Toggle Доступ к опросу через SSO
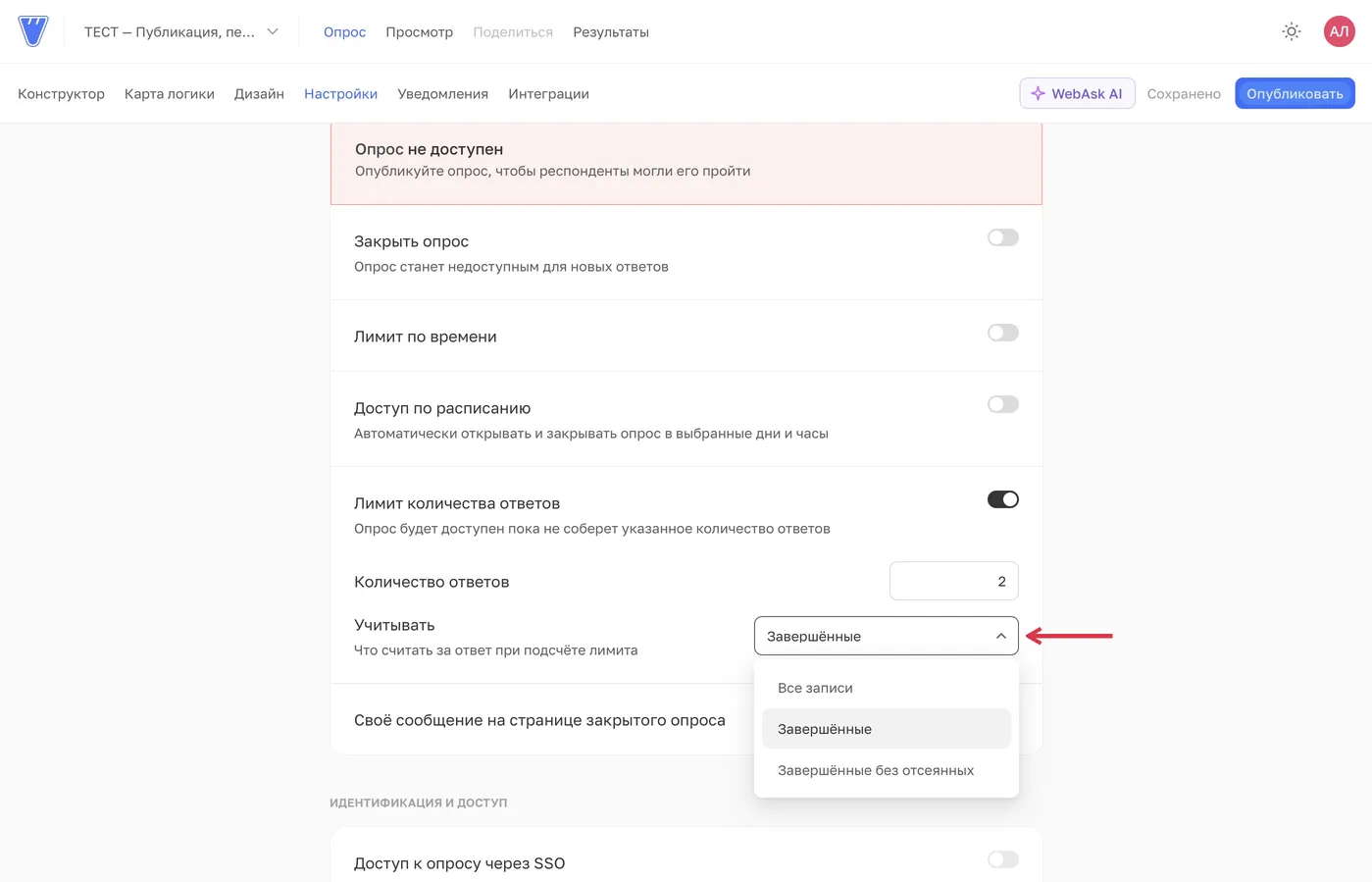 pos(1002,859)
